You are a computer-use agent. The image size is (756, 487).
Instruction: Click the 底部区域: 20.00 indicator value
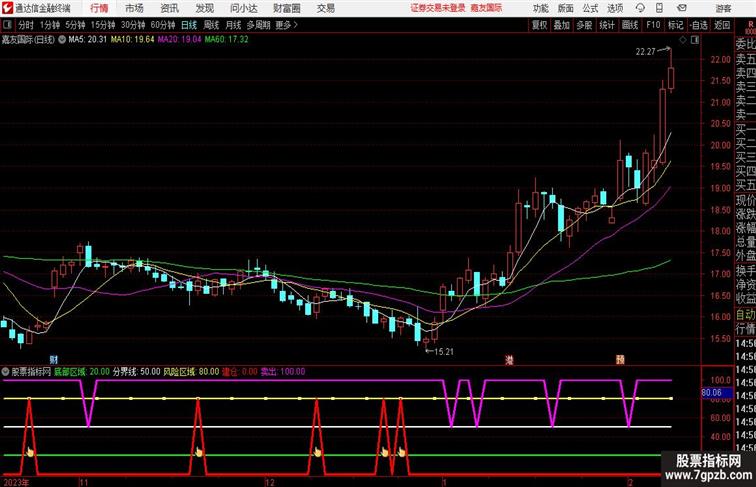click(x=81, y=372)
